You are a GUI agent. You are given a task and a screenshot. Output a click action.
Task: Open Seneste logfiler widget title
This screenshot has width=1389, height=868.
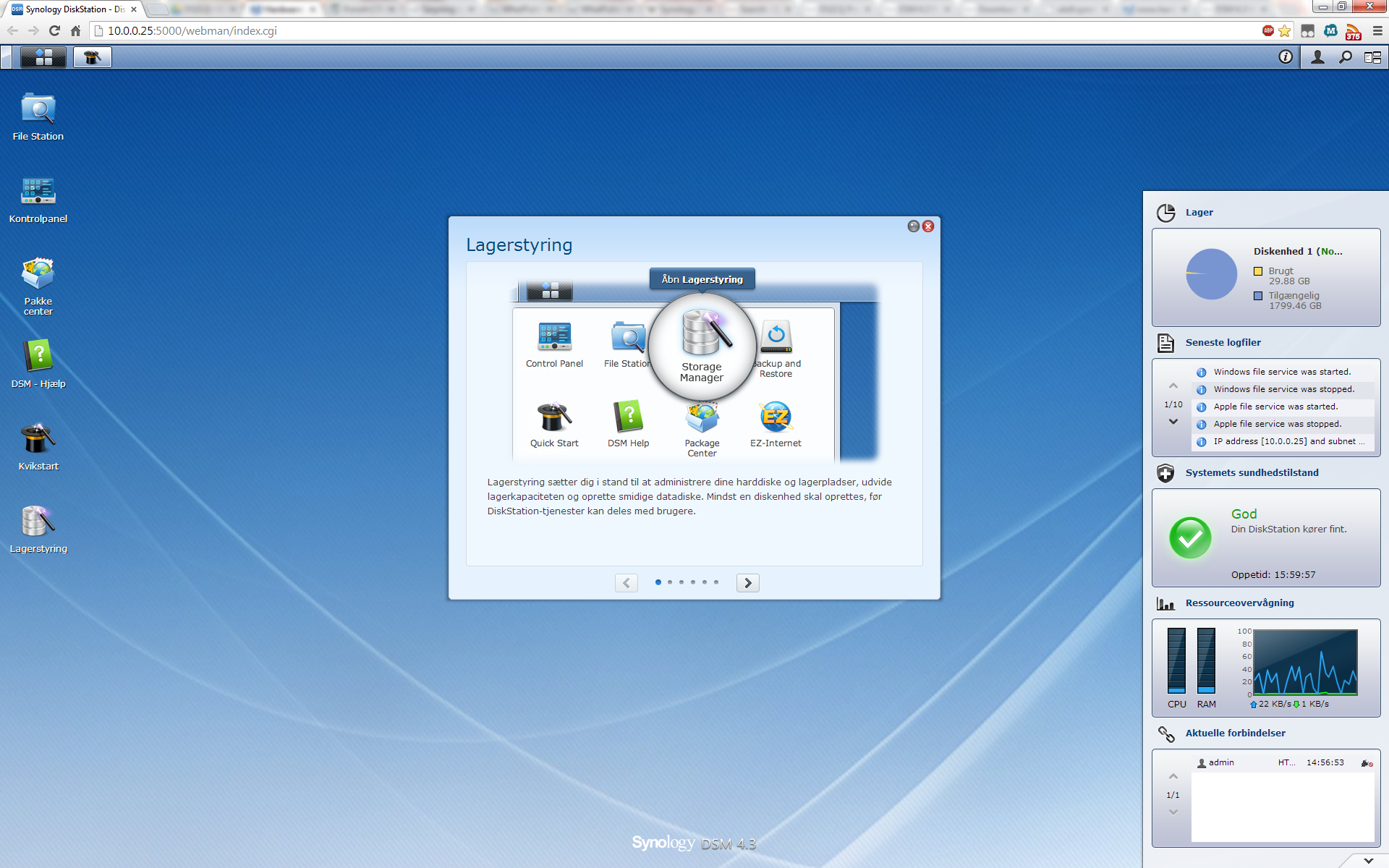(1223, 343)
